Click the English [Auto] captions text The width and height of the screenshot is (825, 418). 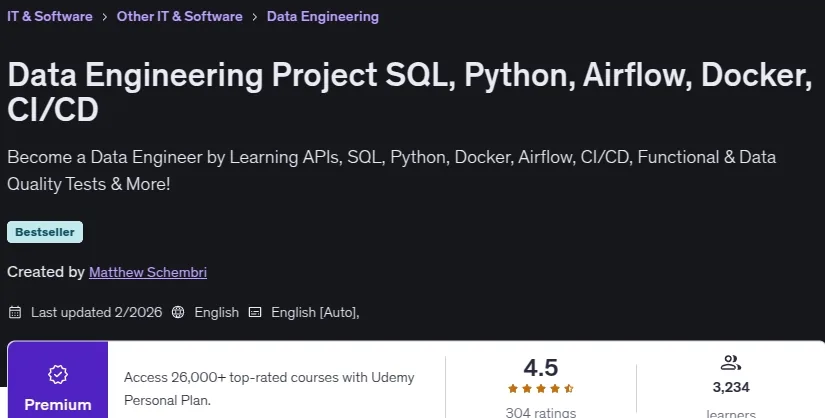(x=315, y=313)
